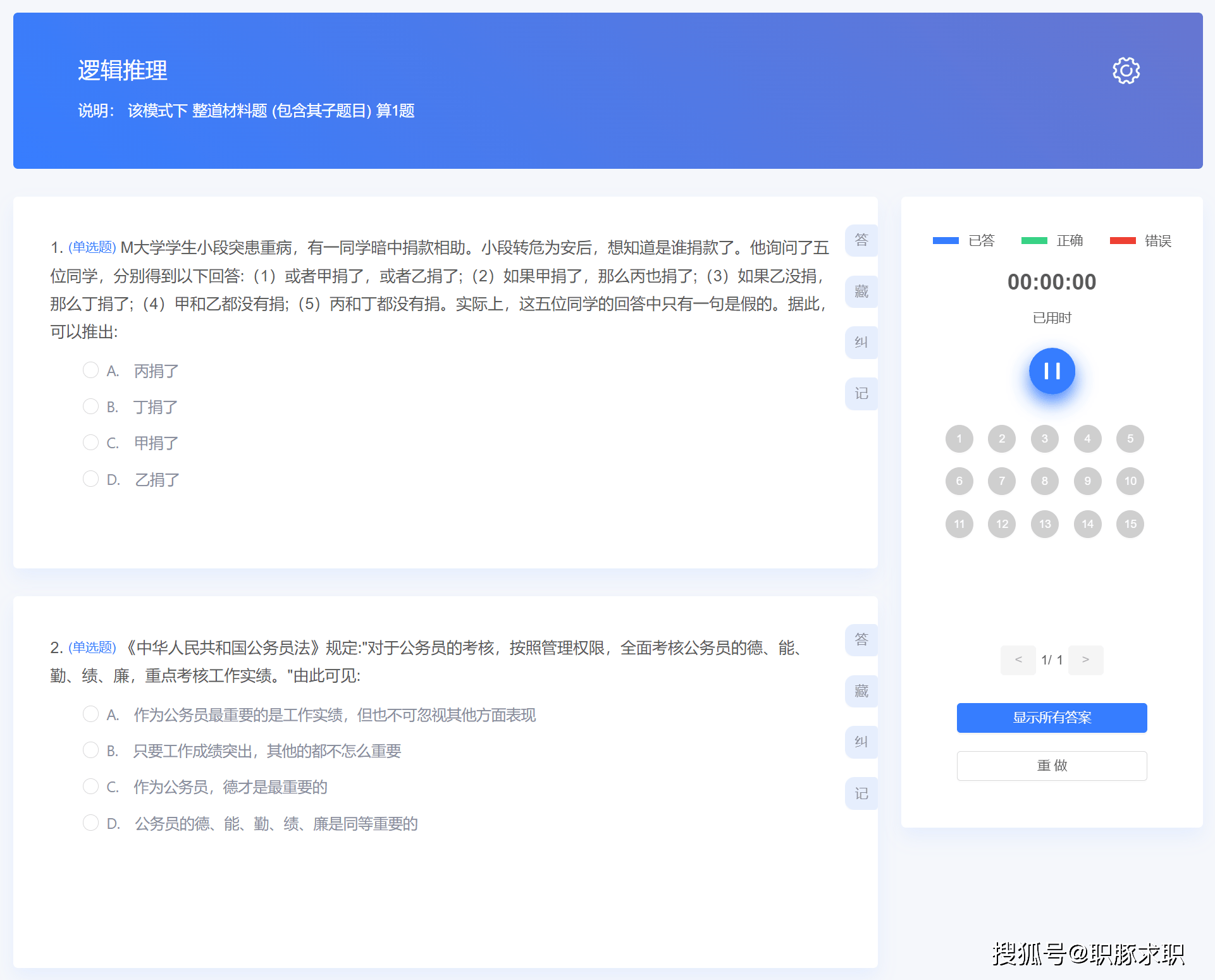Click the 藏 bookmark icon for question 1

coord(861,291)
